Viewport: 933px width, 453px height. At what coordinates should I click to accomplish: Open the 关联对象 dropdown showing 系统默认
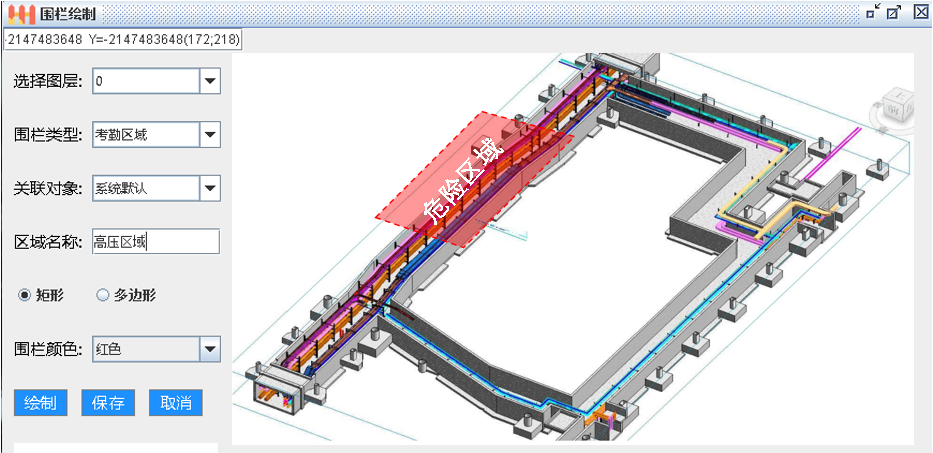209,187
